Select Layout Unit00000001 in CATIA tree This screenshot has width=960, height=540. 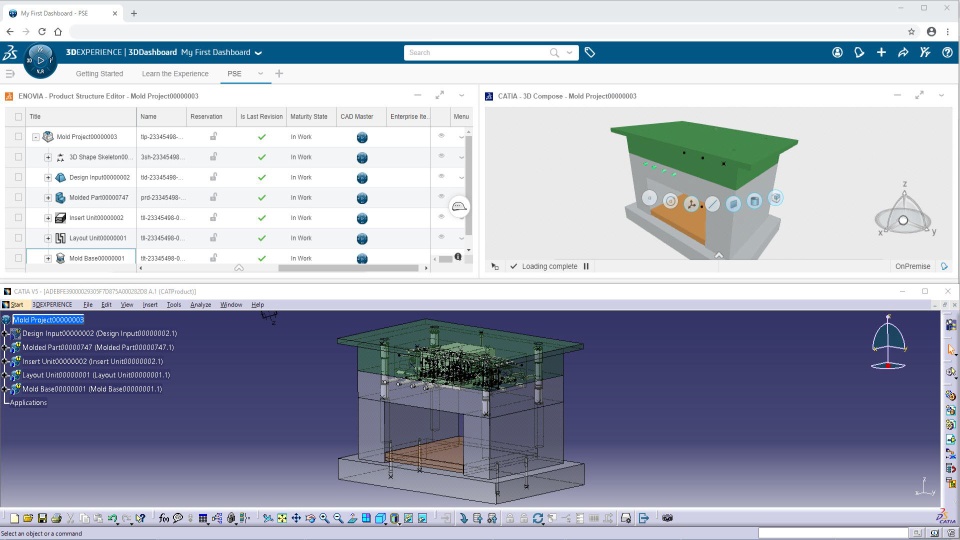click(x=96, y=375)
